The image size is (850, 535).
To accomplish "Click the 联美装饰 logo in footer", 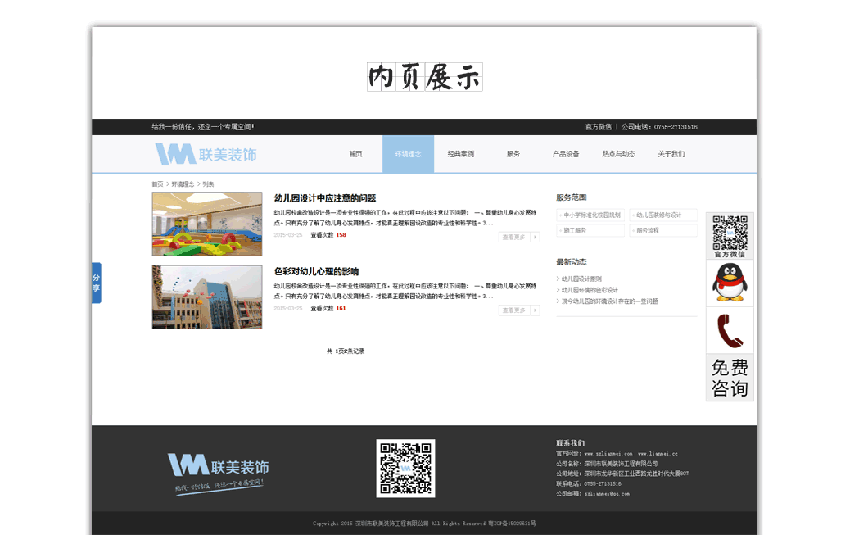I will tap(219, 466).
